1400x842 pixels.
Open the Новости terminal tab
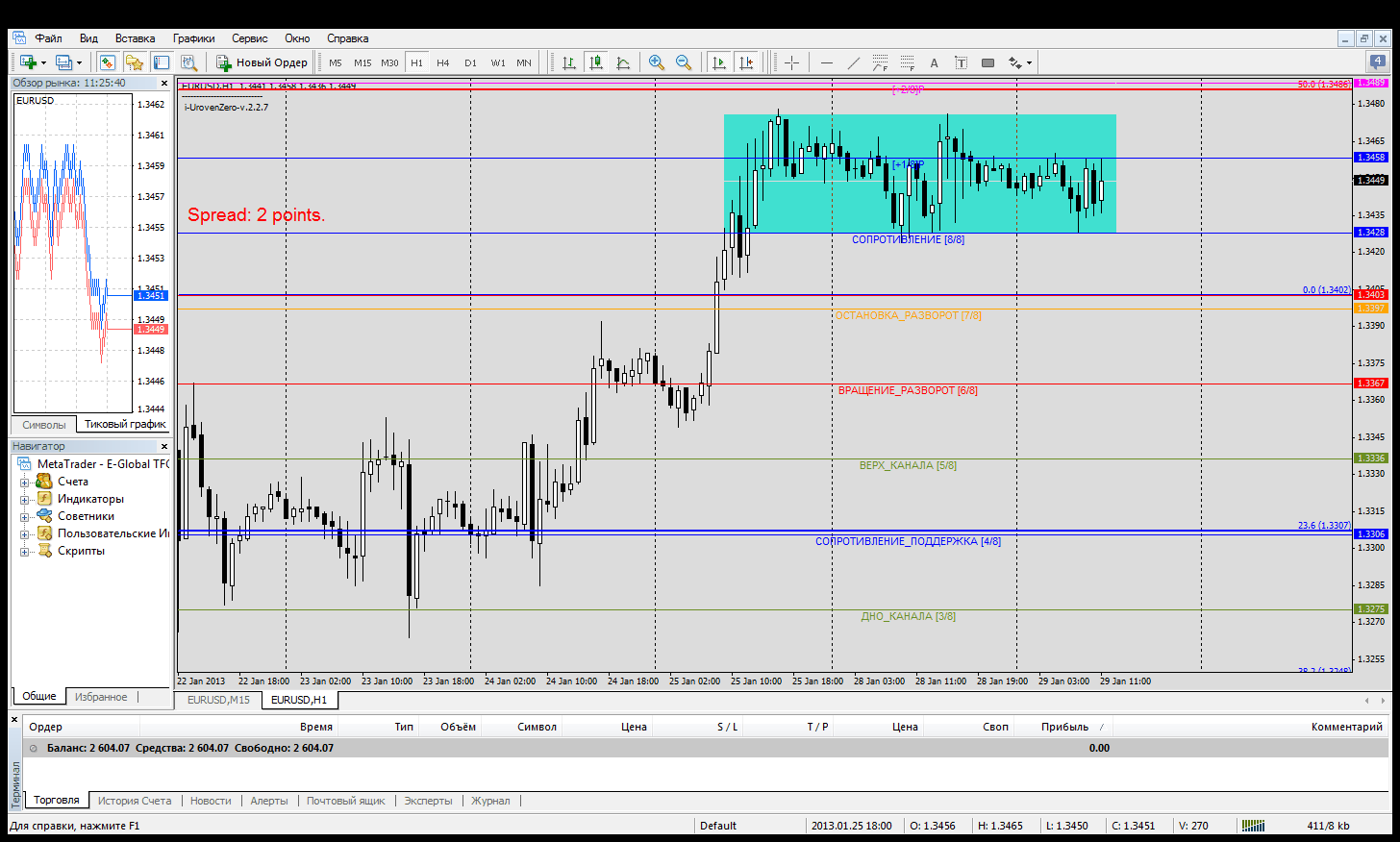pos(211,801)
